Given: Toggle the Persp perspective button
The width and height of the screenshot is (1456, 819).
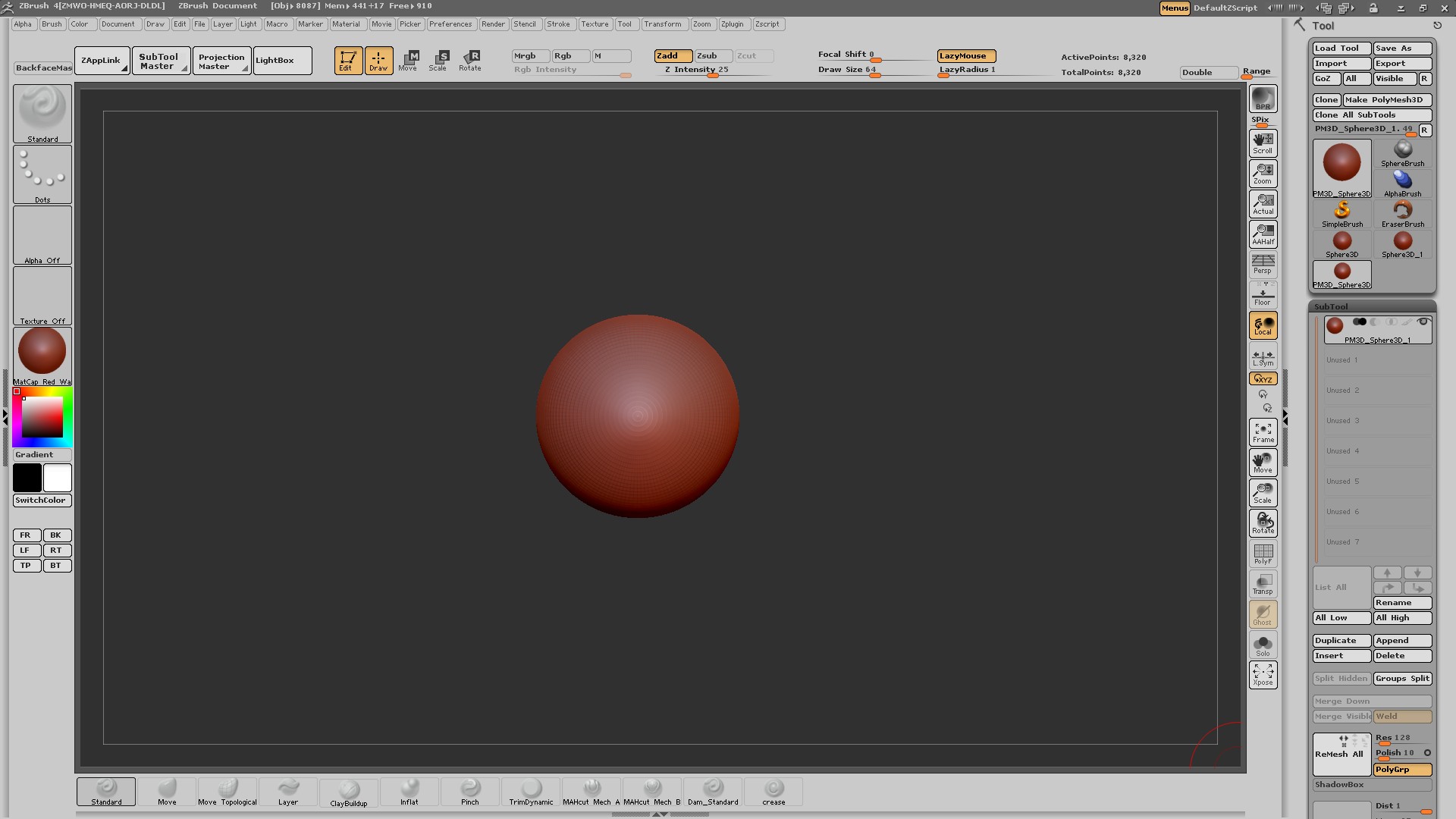Looking at the screenshot, I should click(1263, 264).
